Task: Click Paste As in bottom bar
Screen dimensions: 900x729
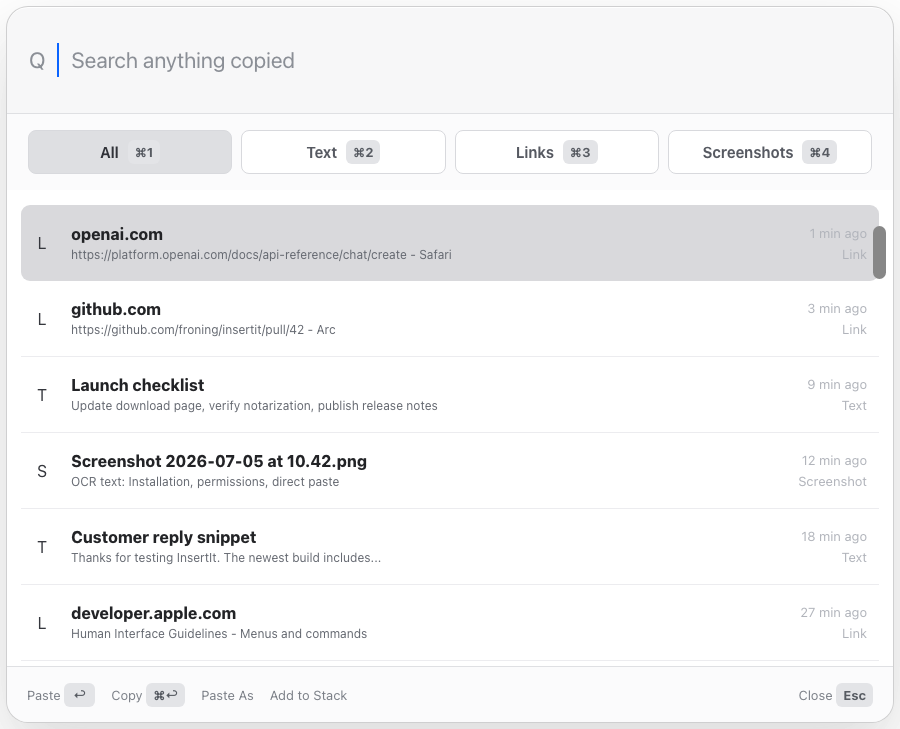Action: coord(227,695)
